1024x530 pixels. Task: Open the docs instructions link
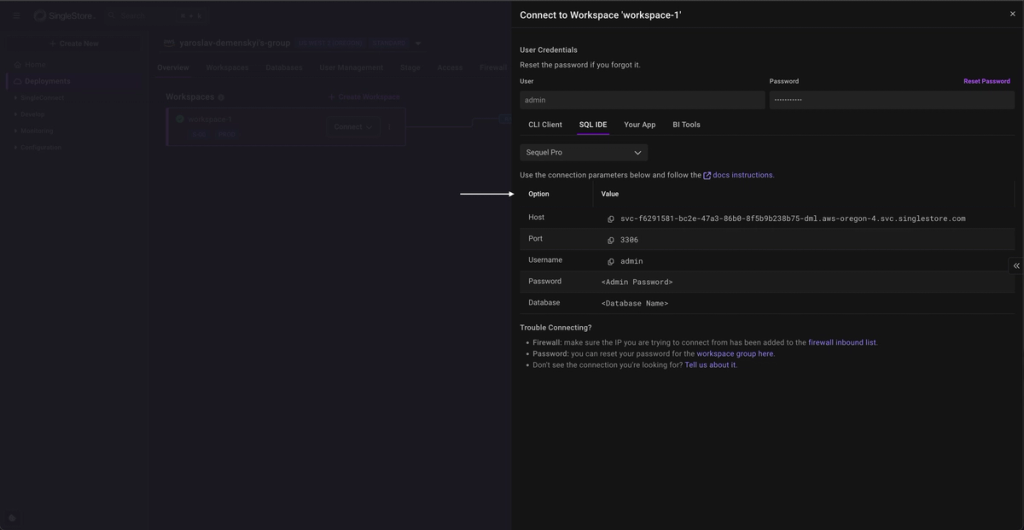[743, 176]
